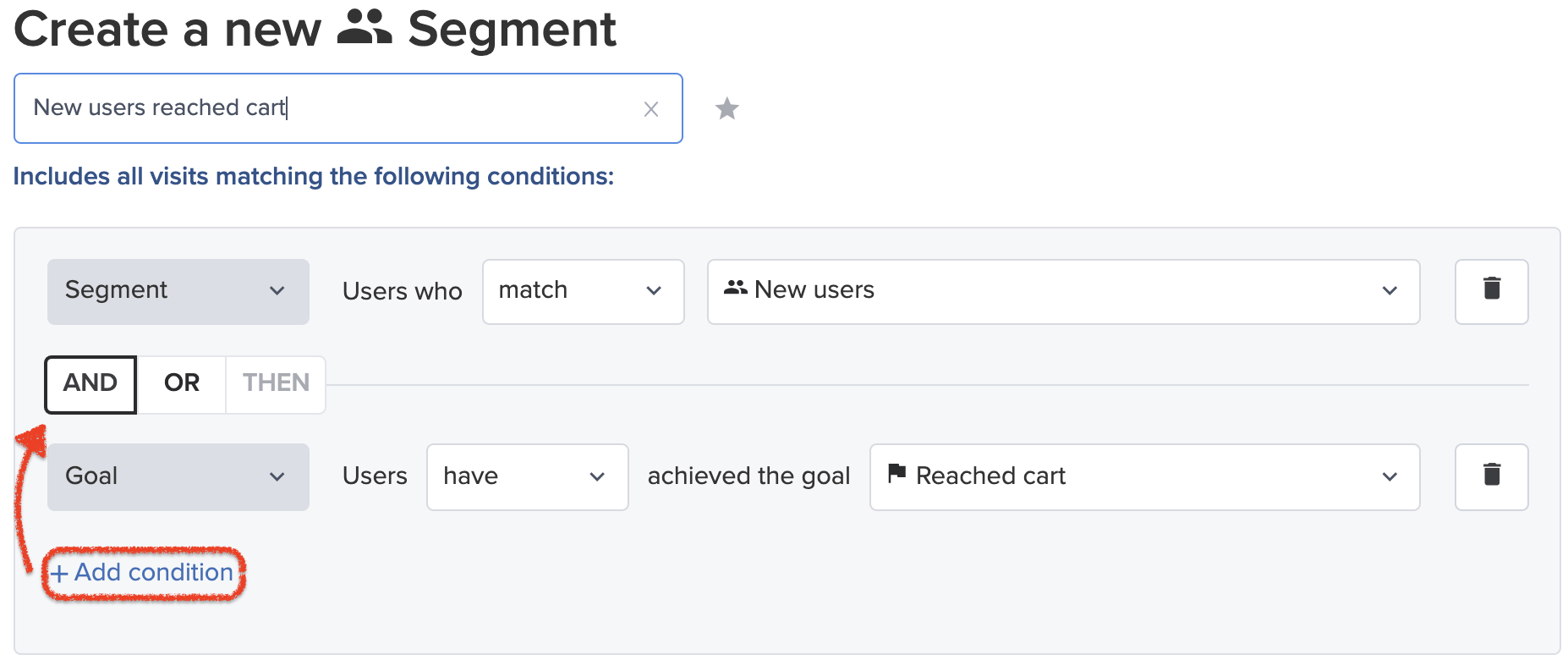Image resolution: width=1568 pixels, height=660 pixels.
Task: Click the people icon in the page heading
Action: pos(365,28)
